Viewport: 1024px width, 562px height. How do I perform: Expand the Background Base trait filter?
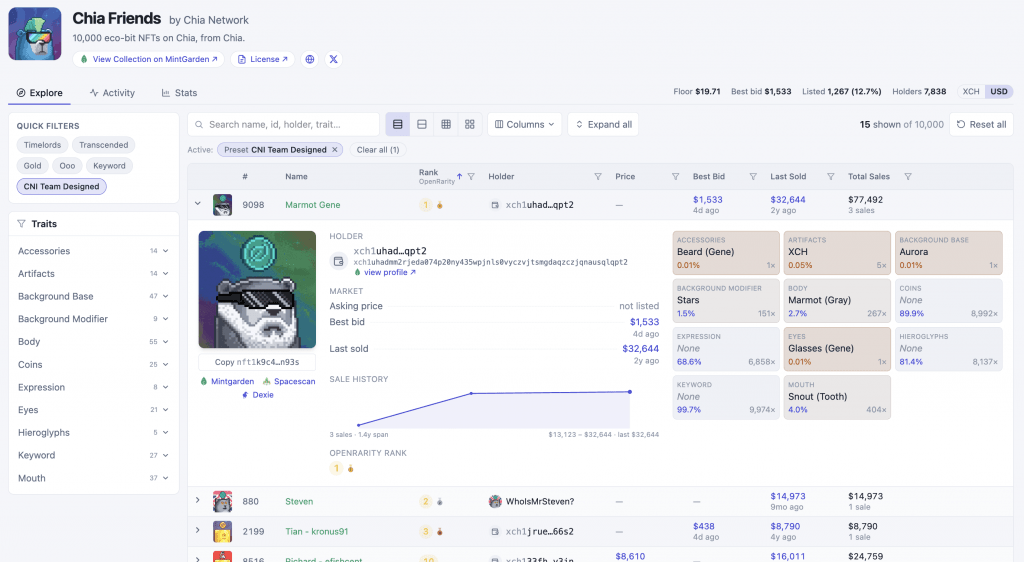pos(93,296)
